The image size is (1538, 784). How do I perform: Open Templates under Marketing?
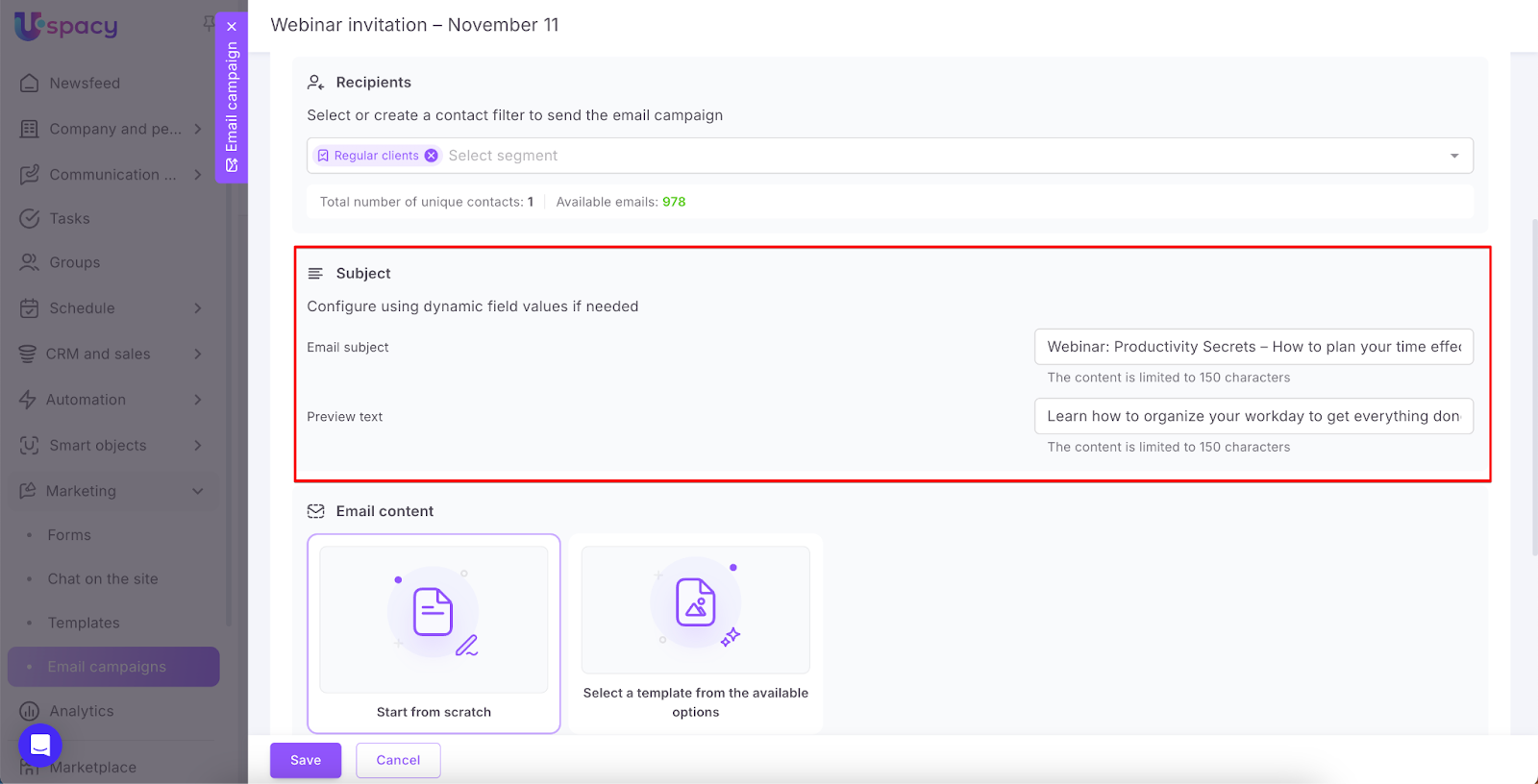pos(84,623)
